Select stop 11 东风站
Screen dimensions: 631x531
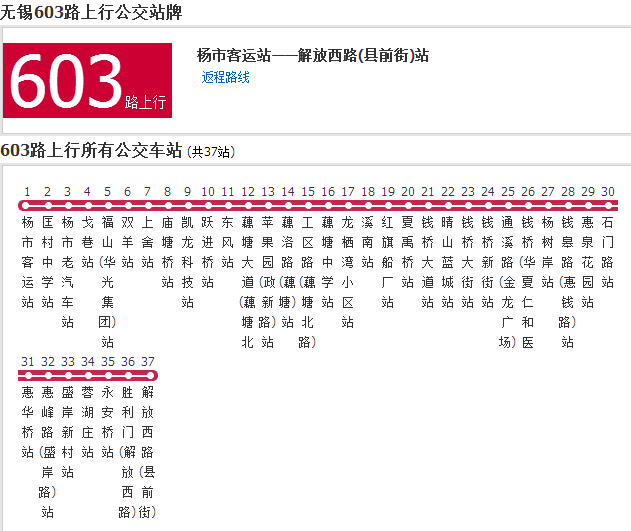click(x=228, y=242)
